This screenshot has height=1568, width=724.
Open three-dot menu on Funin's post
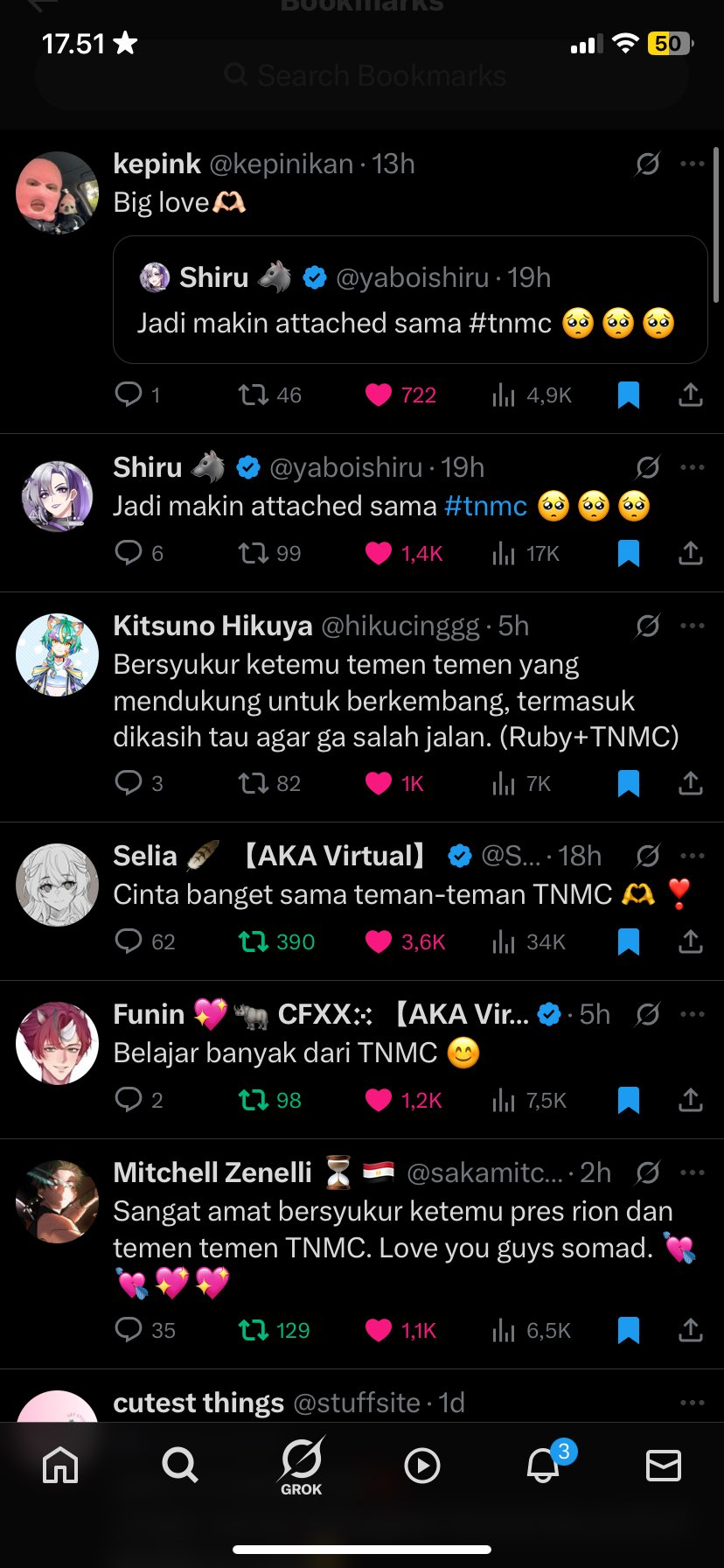(x=693, y=1014)
